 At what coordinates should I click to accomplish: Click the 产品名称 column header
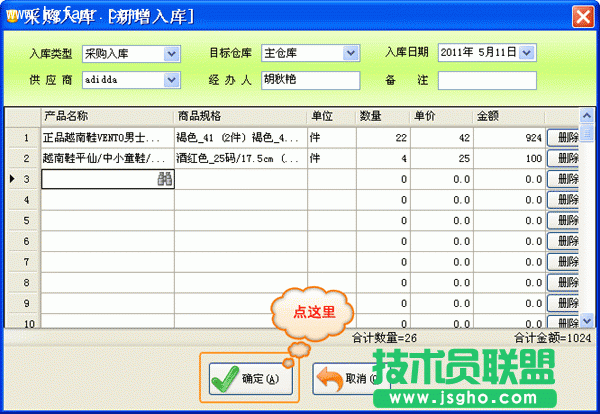[107, 116]
